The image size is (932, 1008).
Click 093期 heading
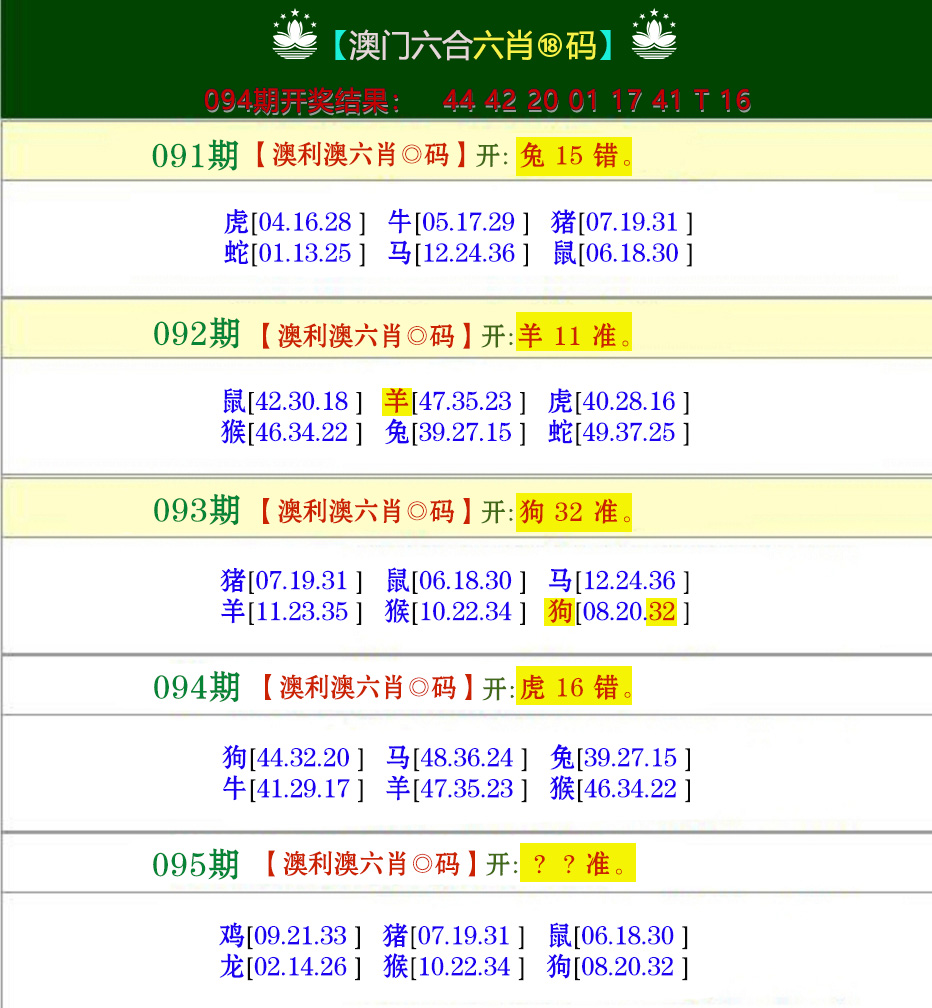click(197, 510)
